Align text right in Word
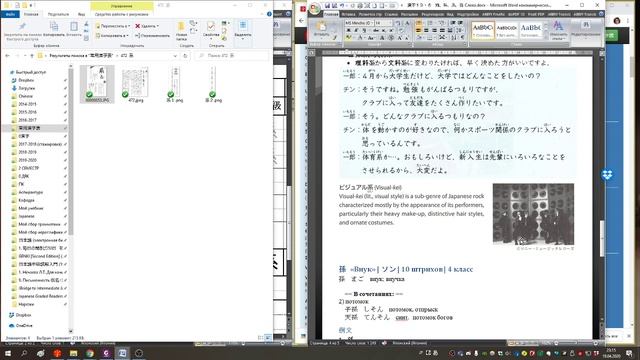Image resolution: width=640 pixels, height=360 pixels. pos(434,30)
